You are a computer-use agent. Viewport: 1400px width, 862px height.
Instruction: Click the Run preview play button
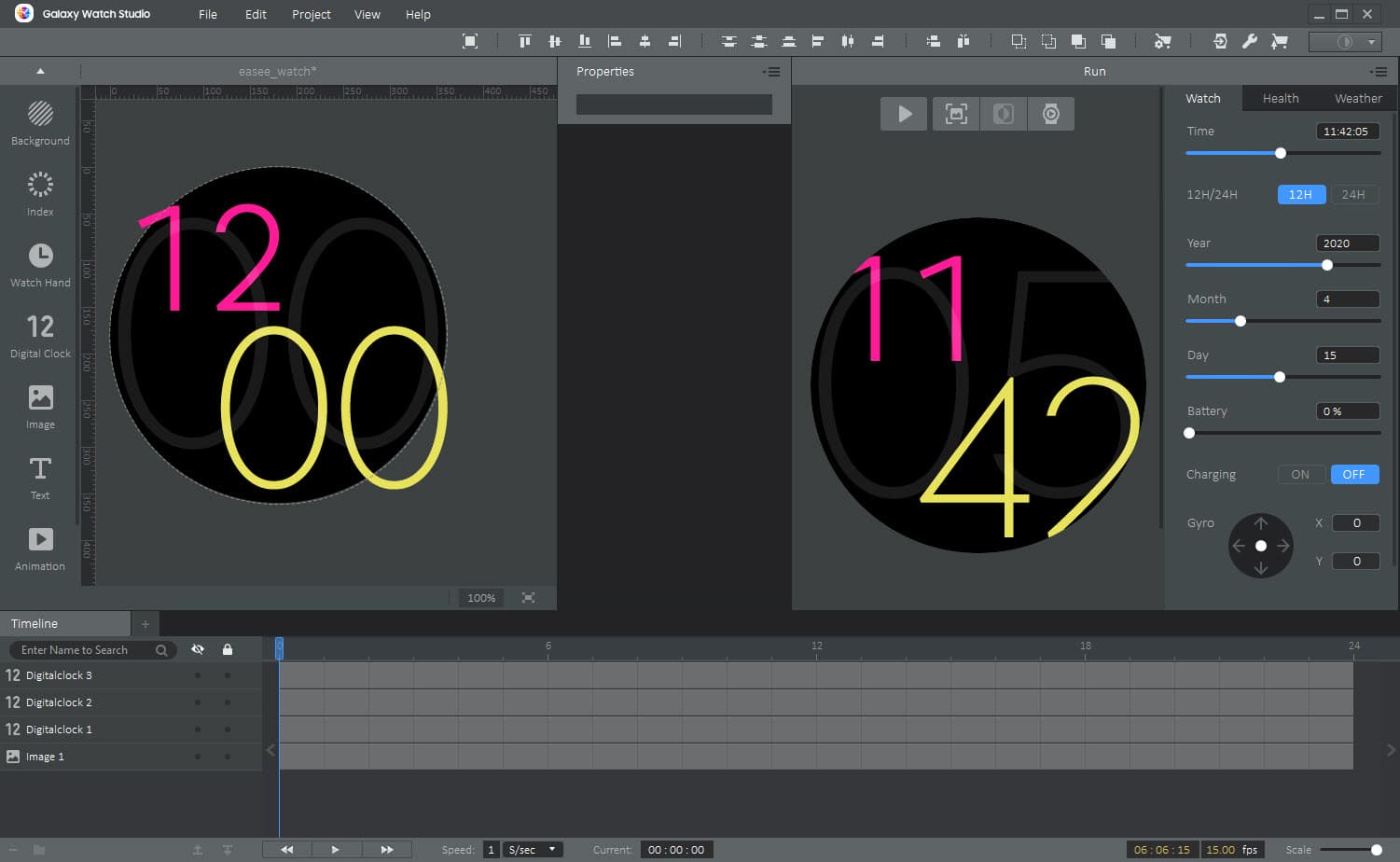coord(904,114)
